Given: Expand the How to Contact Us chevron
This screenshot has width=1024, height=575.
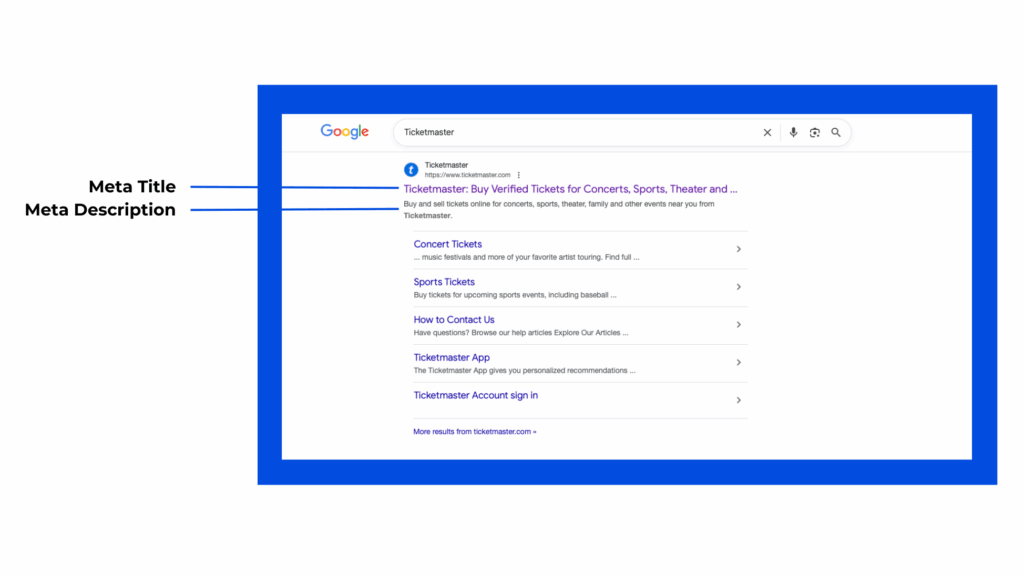Looking at the screenshot, I should click(x=738, y=325).
